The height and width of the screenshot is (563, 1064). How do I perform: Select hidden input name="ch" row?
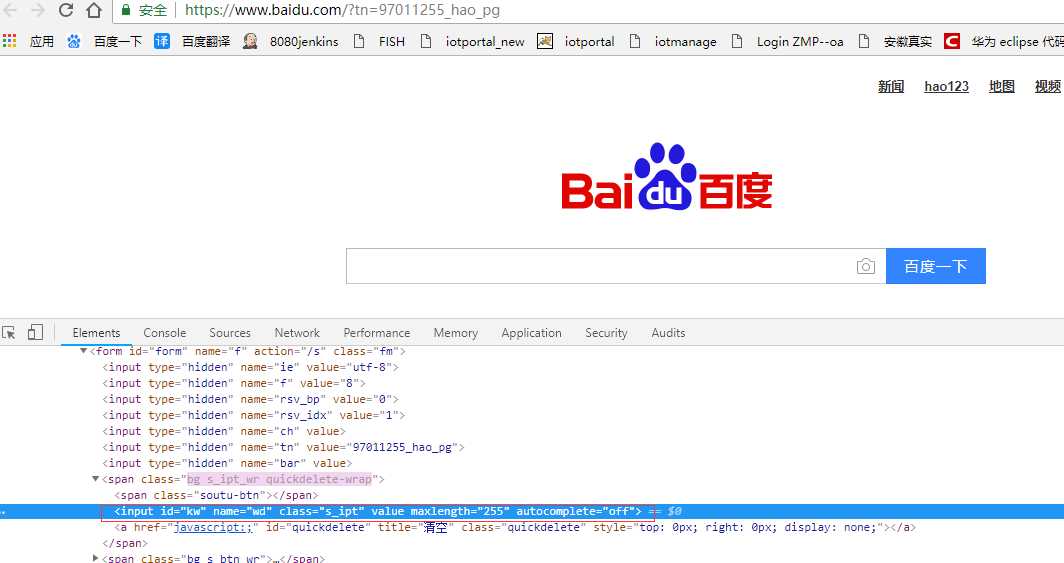(x=224, y=431)
